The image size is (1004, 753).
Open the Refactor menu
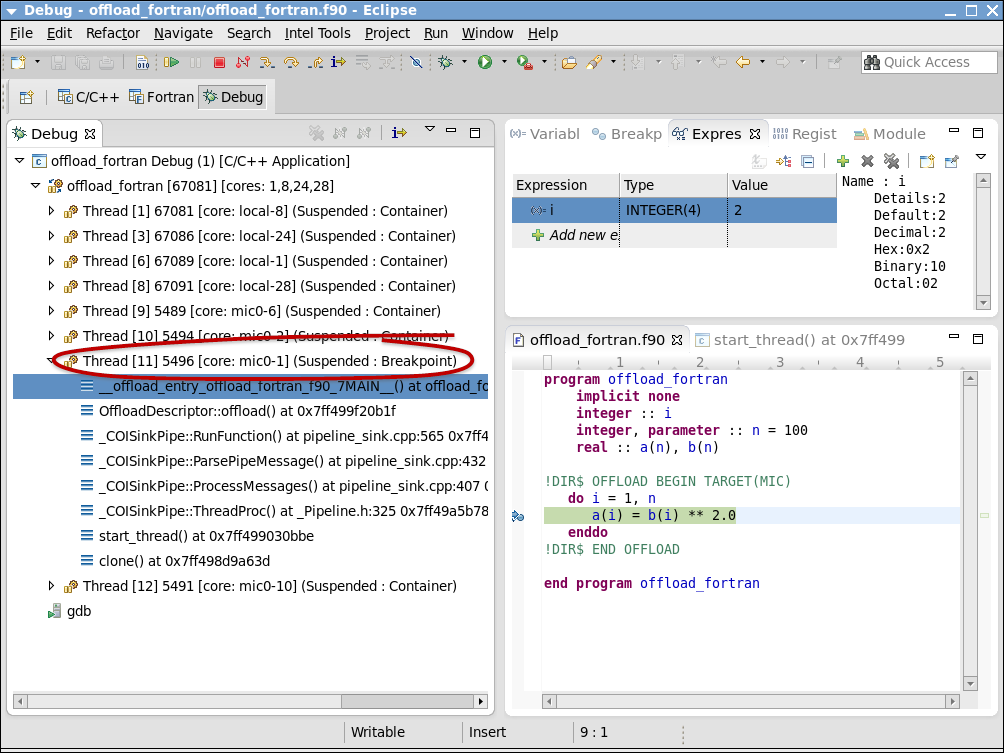113,33
